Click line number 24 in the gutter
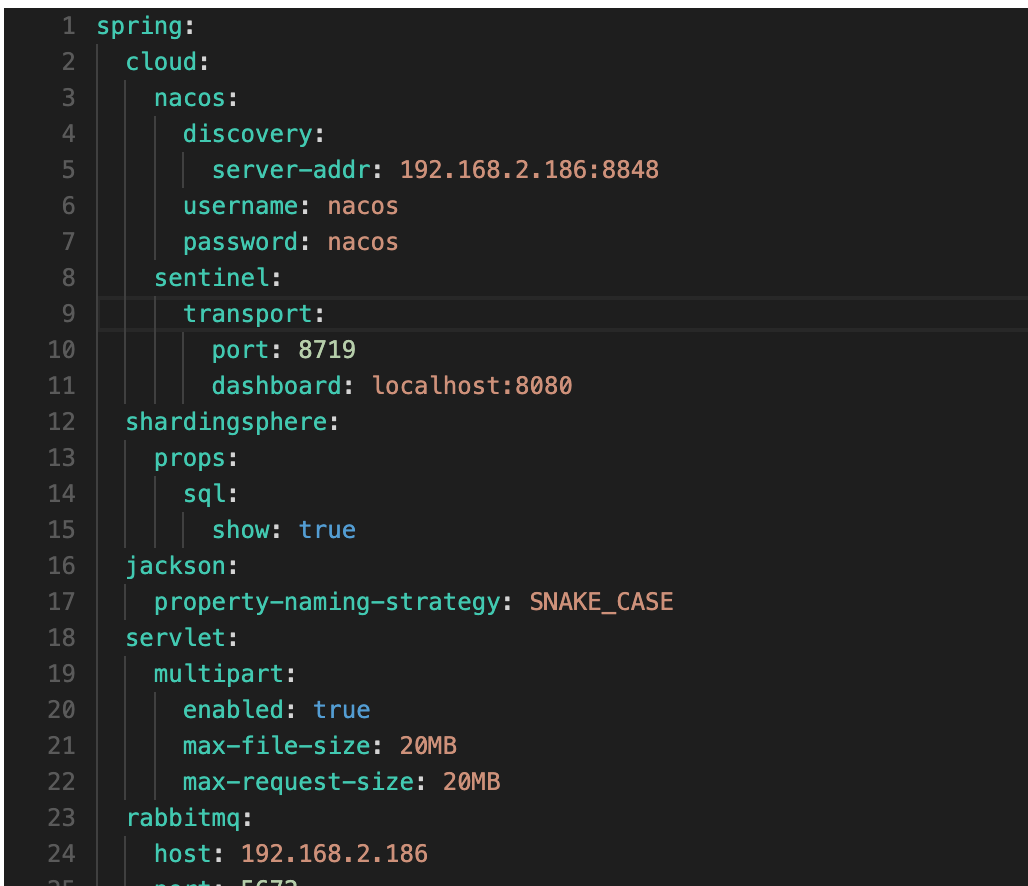This screenshot has width=1028, height=886. pos(62,854)
